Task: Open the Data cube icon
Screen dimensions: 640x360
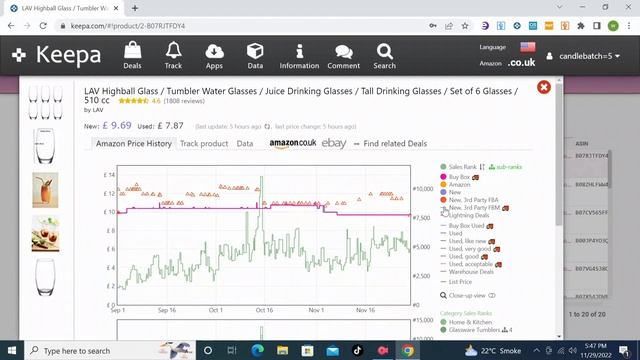Action: (255, 55)
